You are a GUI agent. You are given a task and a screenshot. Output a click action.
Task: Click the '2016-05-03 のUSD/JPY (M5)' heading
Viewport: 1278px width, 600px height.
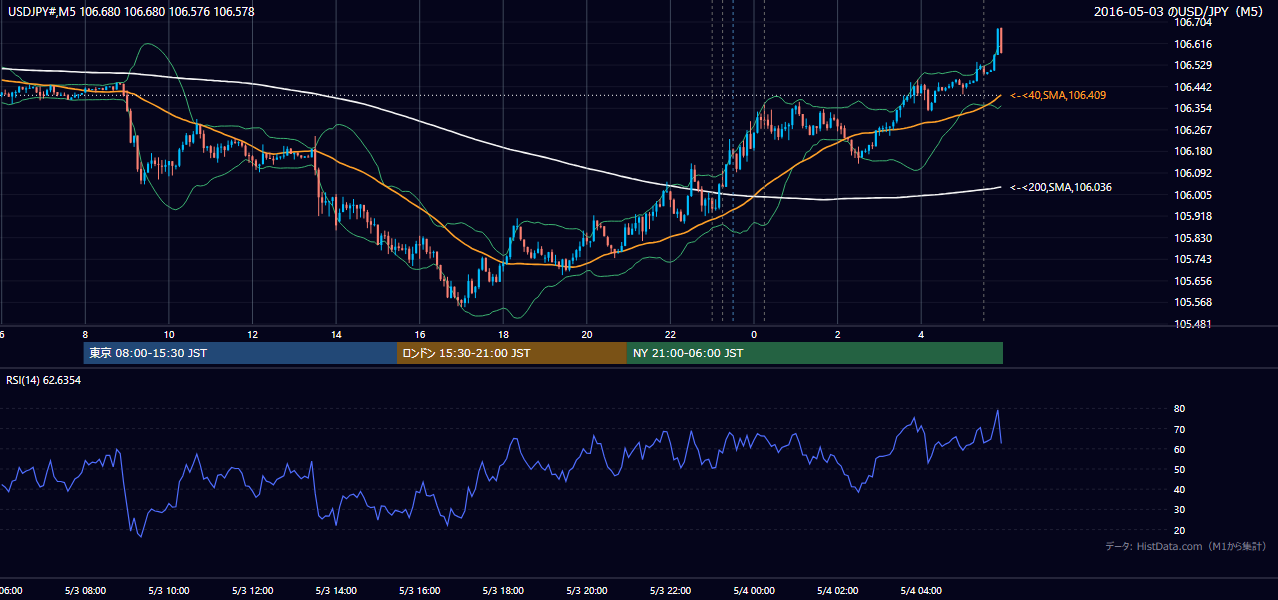[1180, 12]
